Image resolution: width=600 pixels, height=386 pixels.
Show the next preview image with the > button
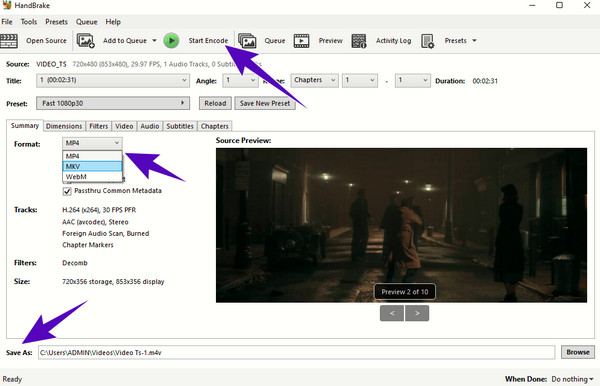[417, 313]
